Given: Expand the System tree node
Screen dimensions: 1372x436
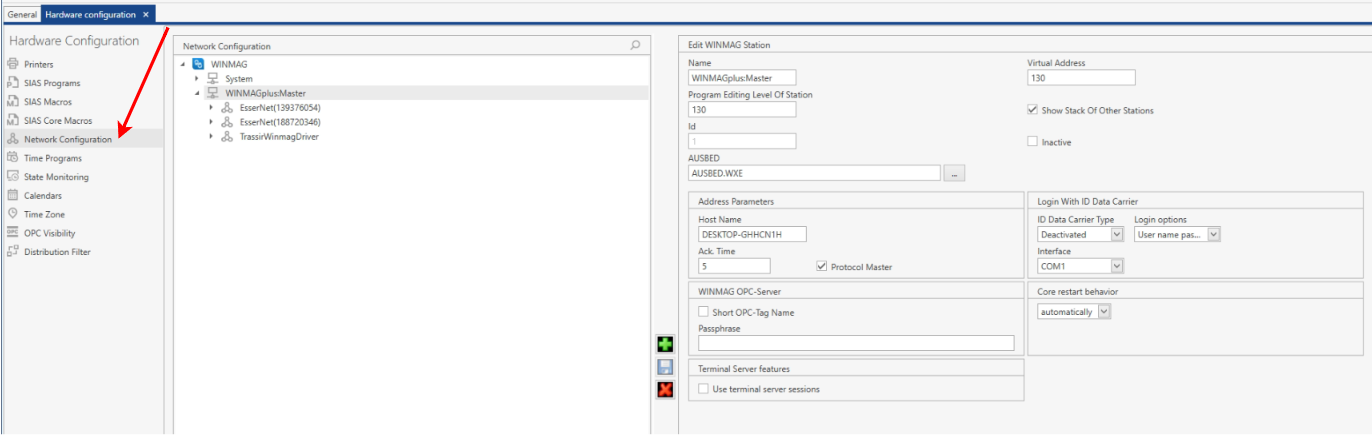Looking at the screenshot, I should (x=197, y=78).
